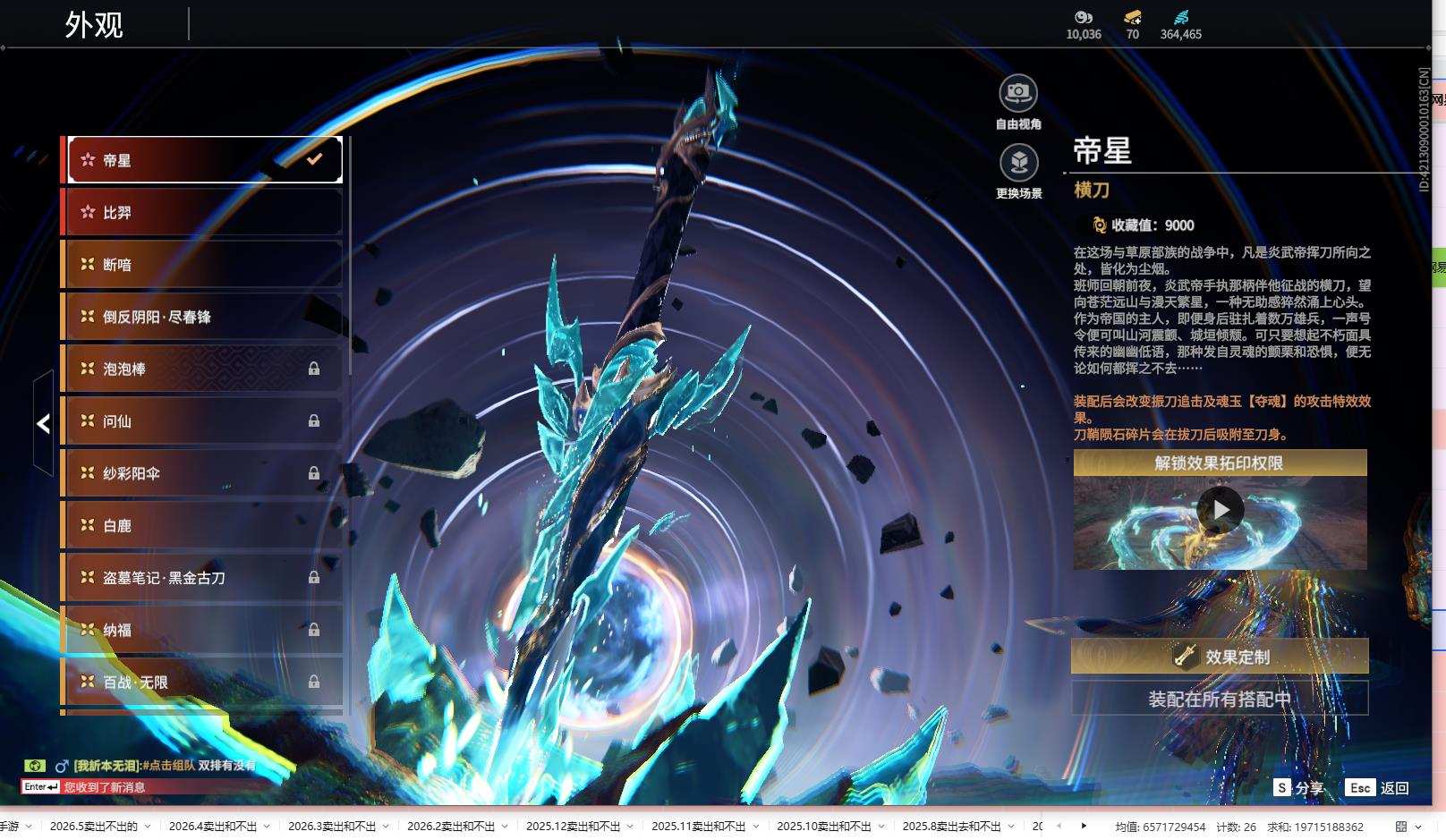Click the 均值: 6571729454 status value

coord(1161,827)
